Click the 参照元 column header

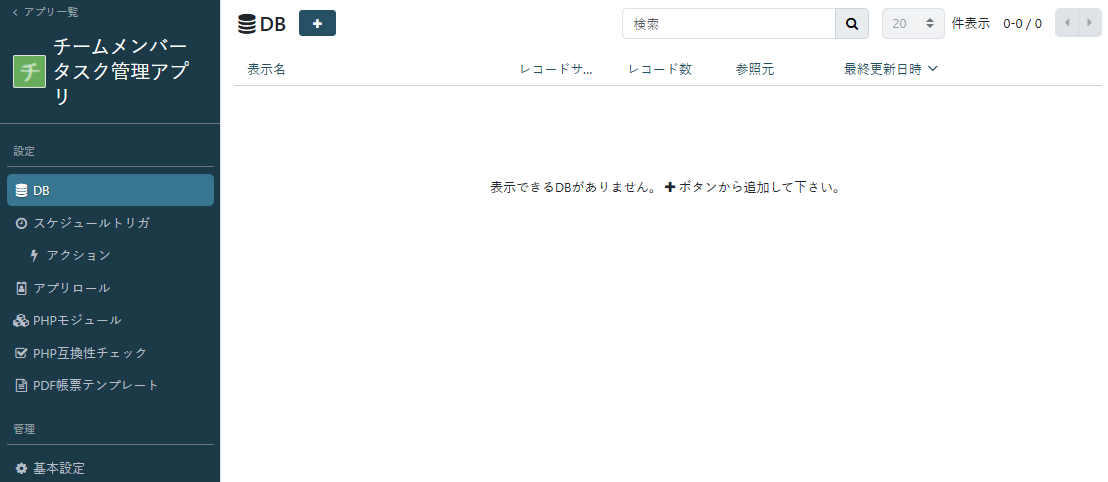pyautogui.click(x=754, y=69)
